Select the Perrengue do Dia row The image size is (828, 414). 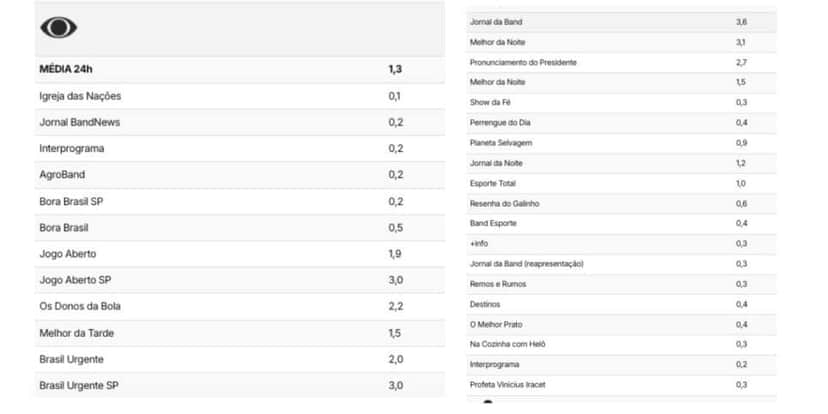[622, 123]
